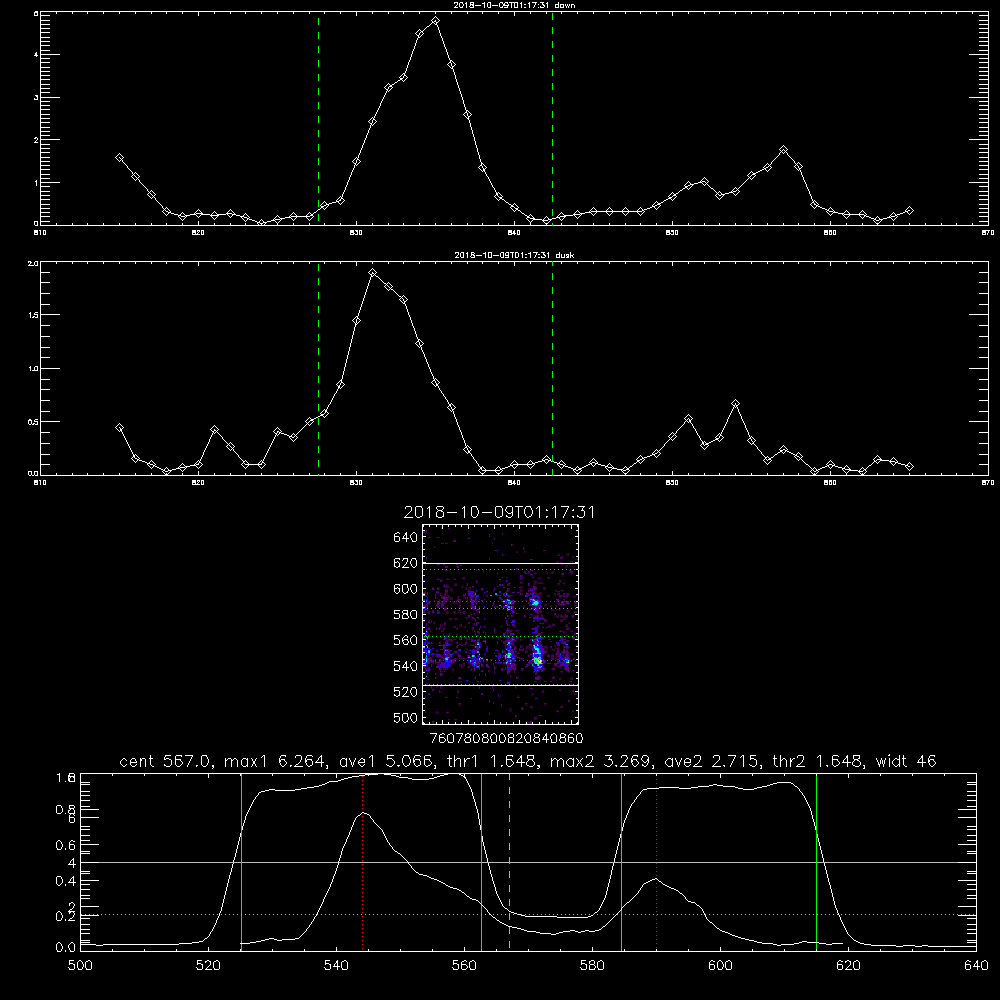
Task: Click the right green dashed line in the dawn plot
Action: pyautogui.click(x=552, y=118)
